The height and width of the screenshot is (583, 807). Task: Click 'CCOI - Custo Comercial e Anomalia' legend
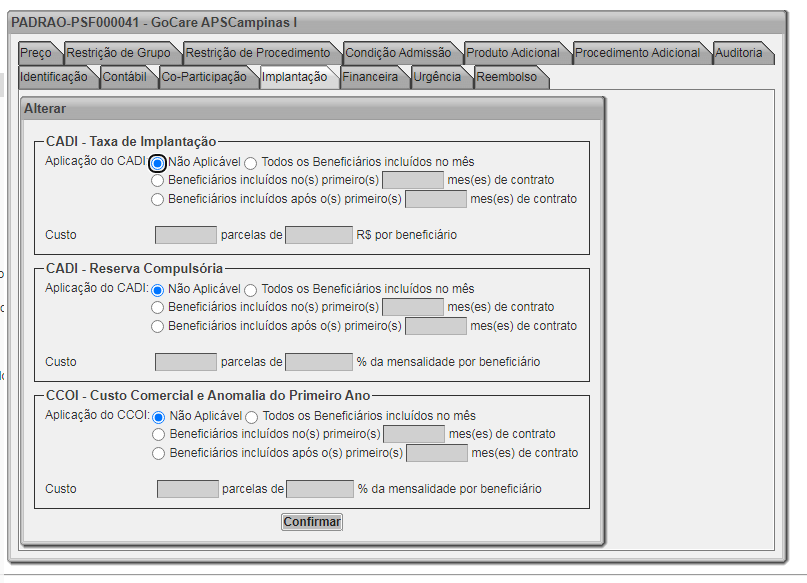pos(208,395)
